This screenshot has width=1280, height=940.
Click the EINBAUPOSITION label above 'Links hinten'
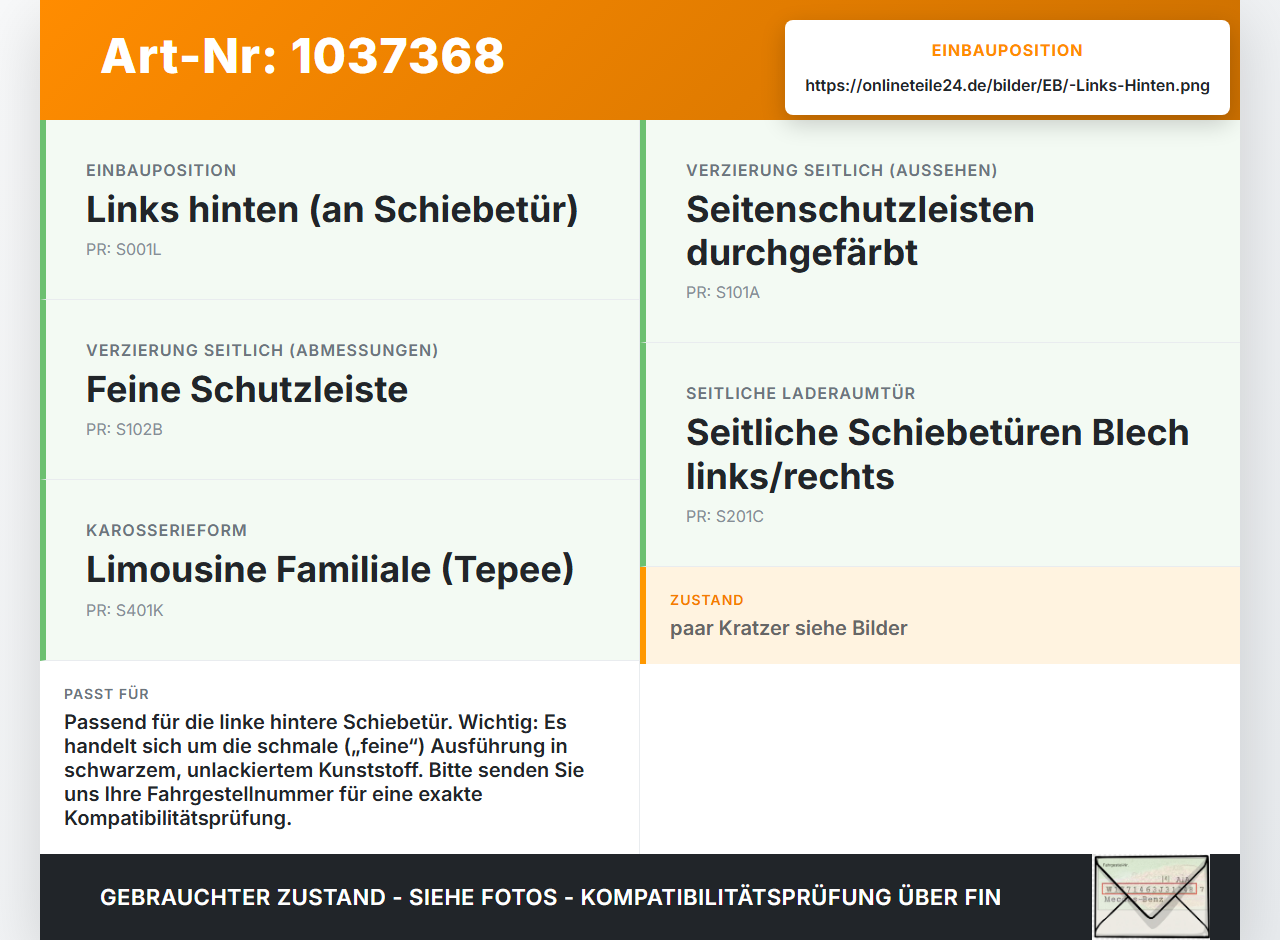pos(161,170)
